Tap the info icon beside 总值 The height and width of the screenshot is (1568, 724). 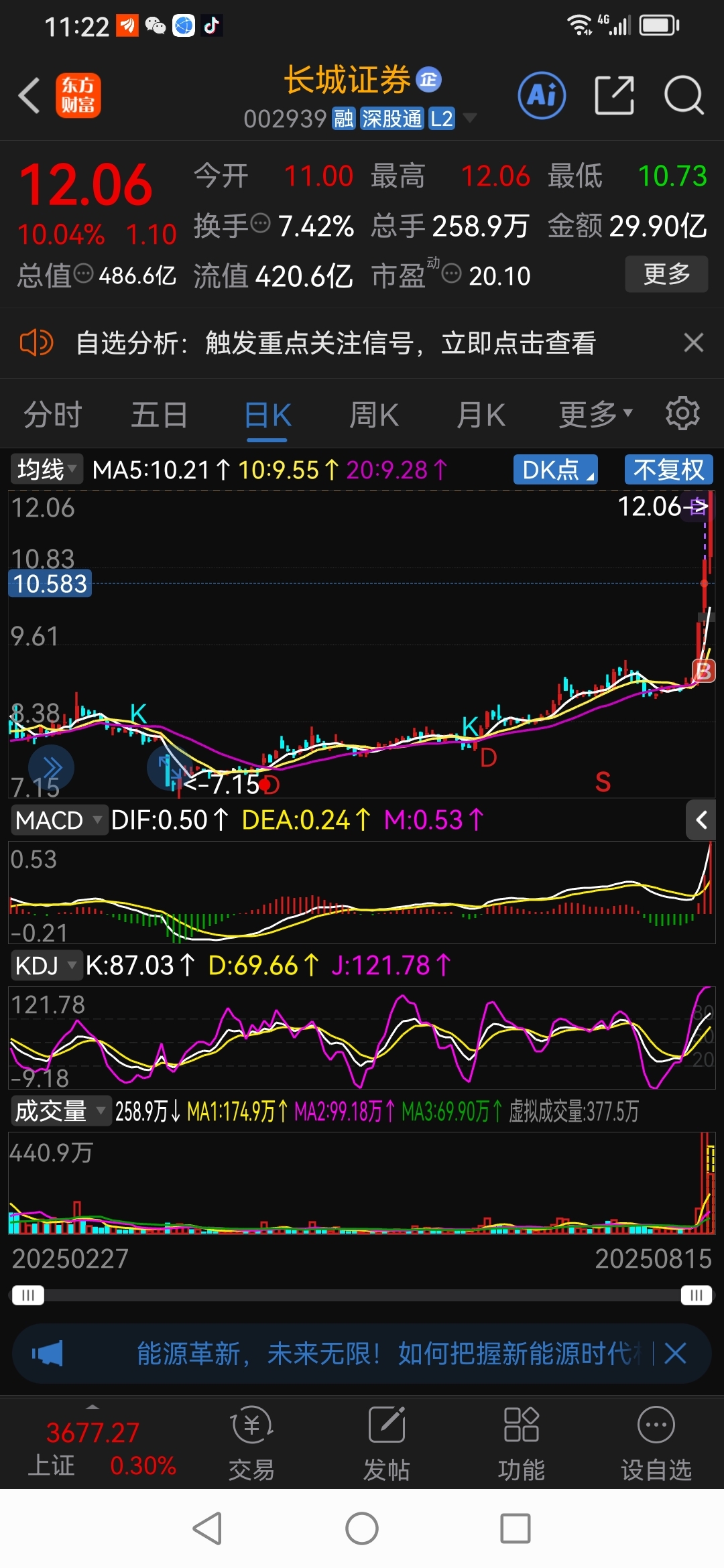tap(83, 274)
